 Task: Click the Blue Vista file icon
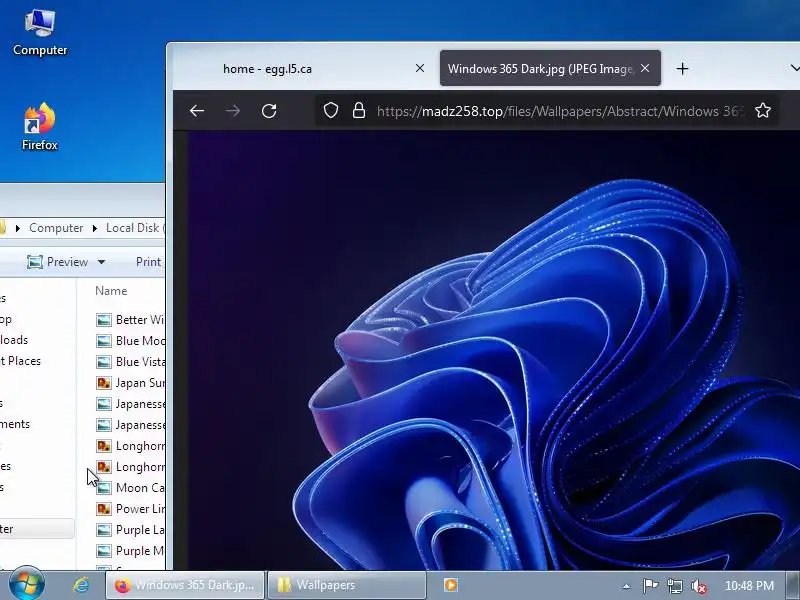(x=104, y=362)
